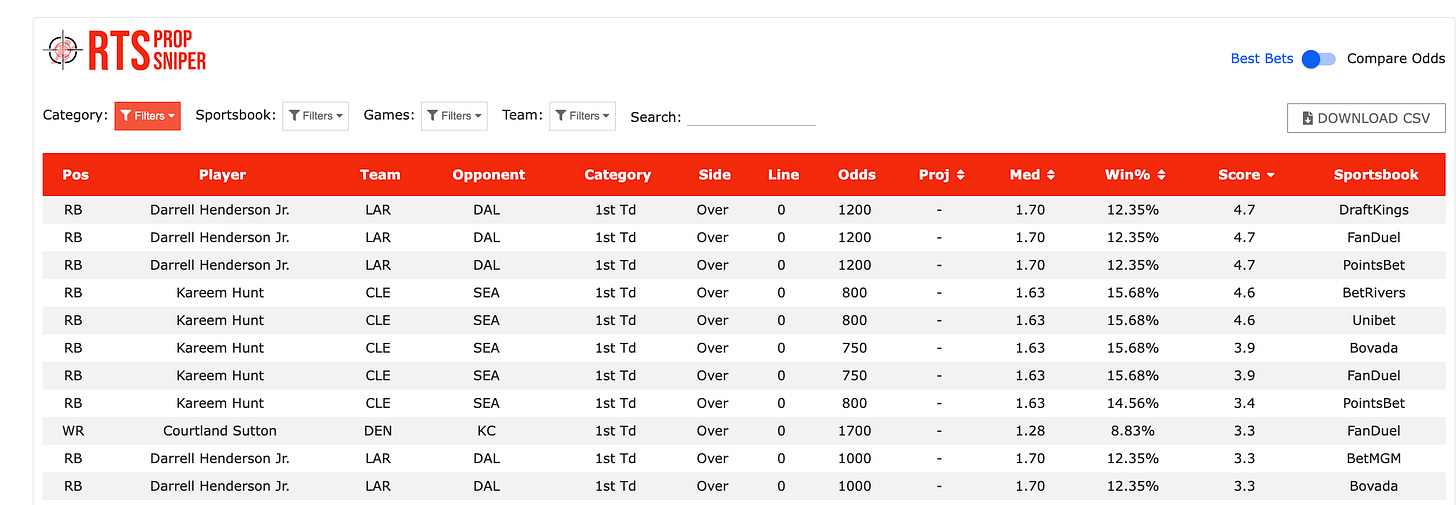1456x505 pixels.
Task: Click Kareem Hunt in the BetRivers row
Action: coord(220,293)
